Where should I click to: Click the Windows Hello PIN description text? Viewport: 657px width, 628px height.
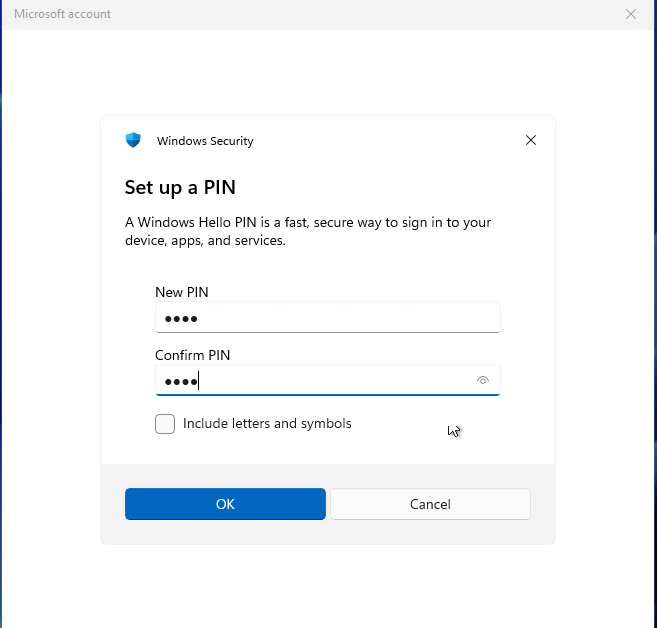308,231
